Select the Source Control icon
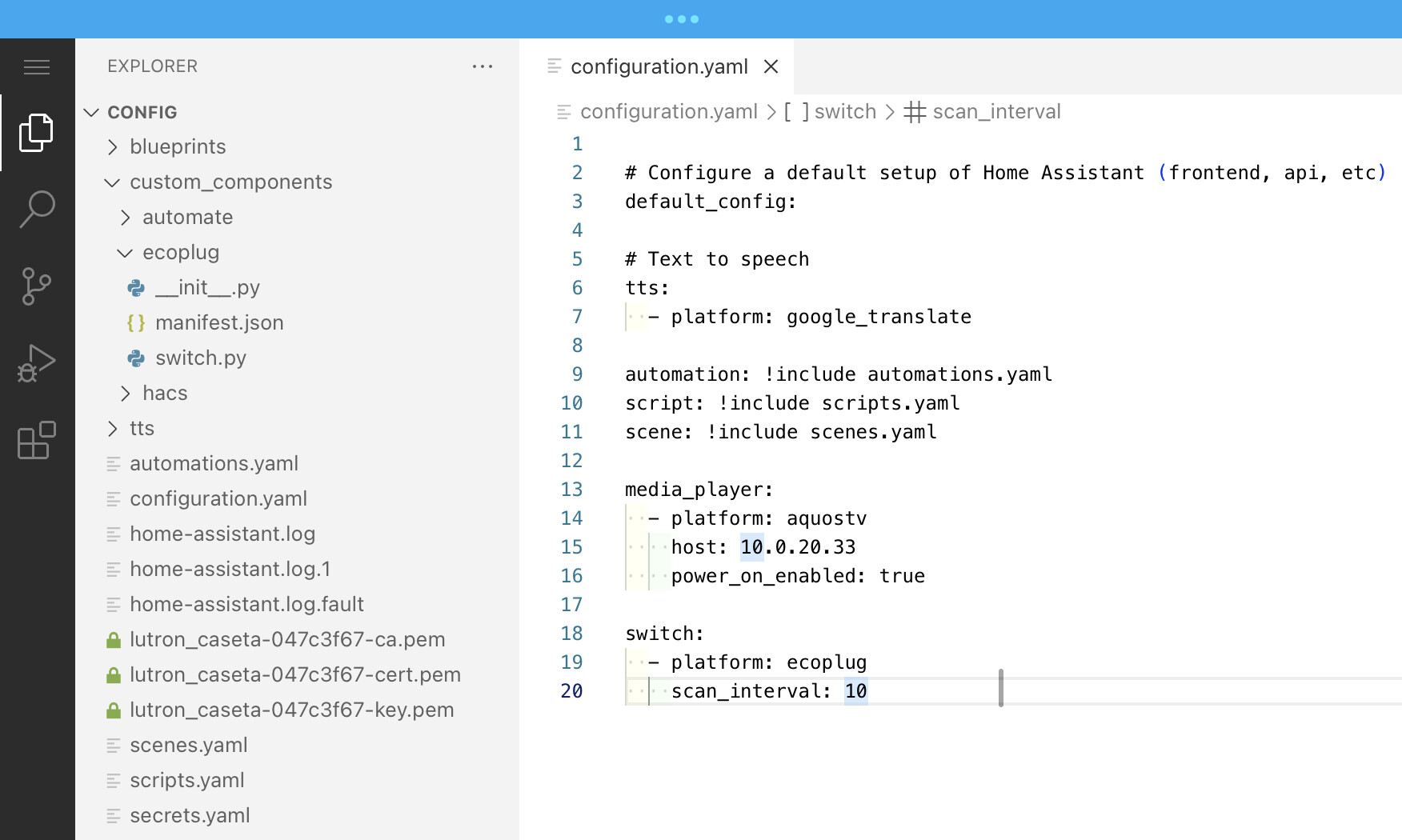The width and height of the screenshot is (1402, 840). (36, 286)
